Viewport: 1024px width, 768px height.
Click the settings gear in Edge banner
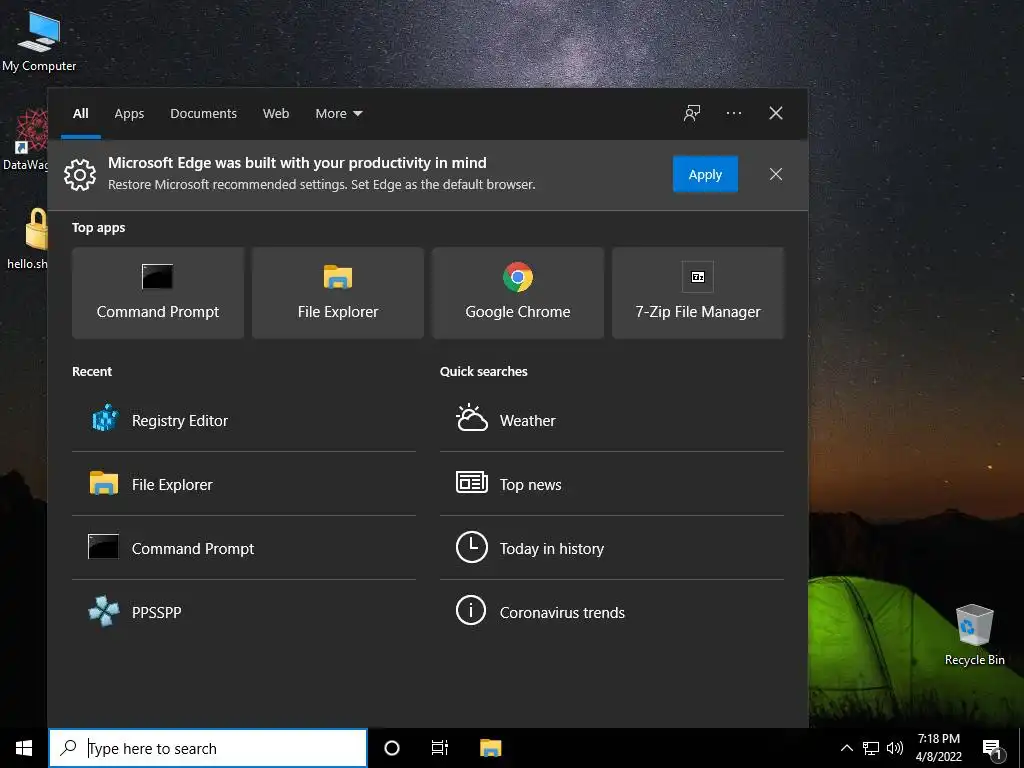click(80, 174)
